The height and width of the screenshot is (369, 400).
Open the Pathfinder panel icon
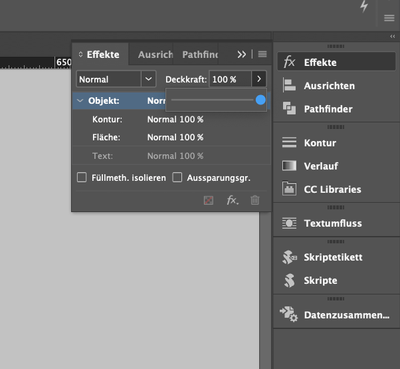[x=289, y=109]
